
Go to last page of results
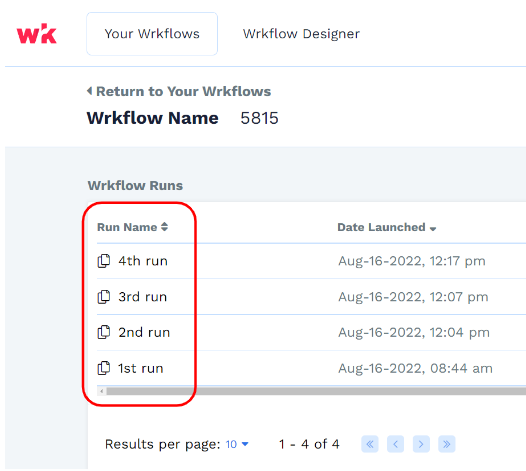tap(447, 444)
